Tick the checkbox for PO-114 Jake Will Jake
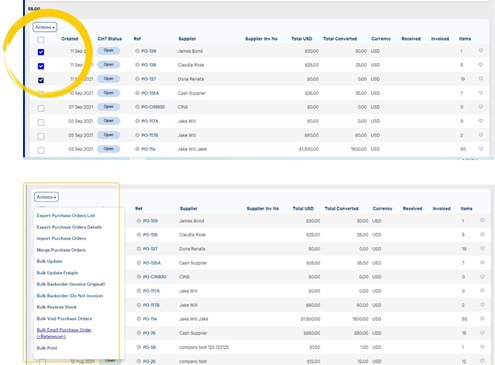The height and width of the screenshot is (365, 495). [41, 150]
